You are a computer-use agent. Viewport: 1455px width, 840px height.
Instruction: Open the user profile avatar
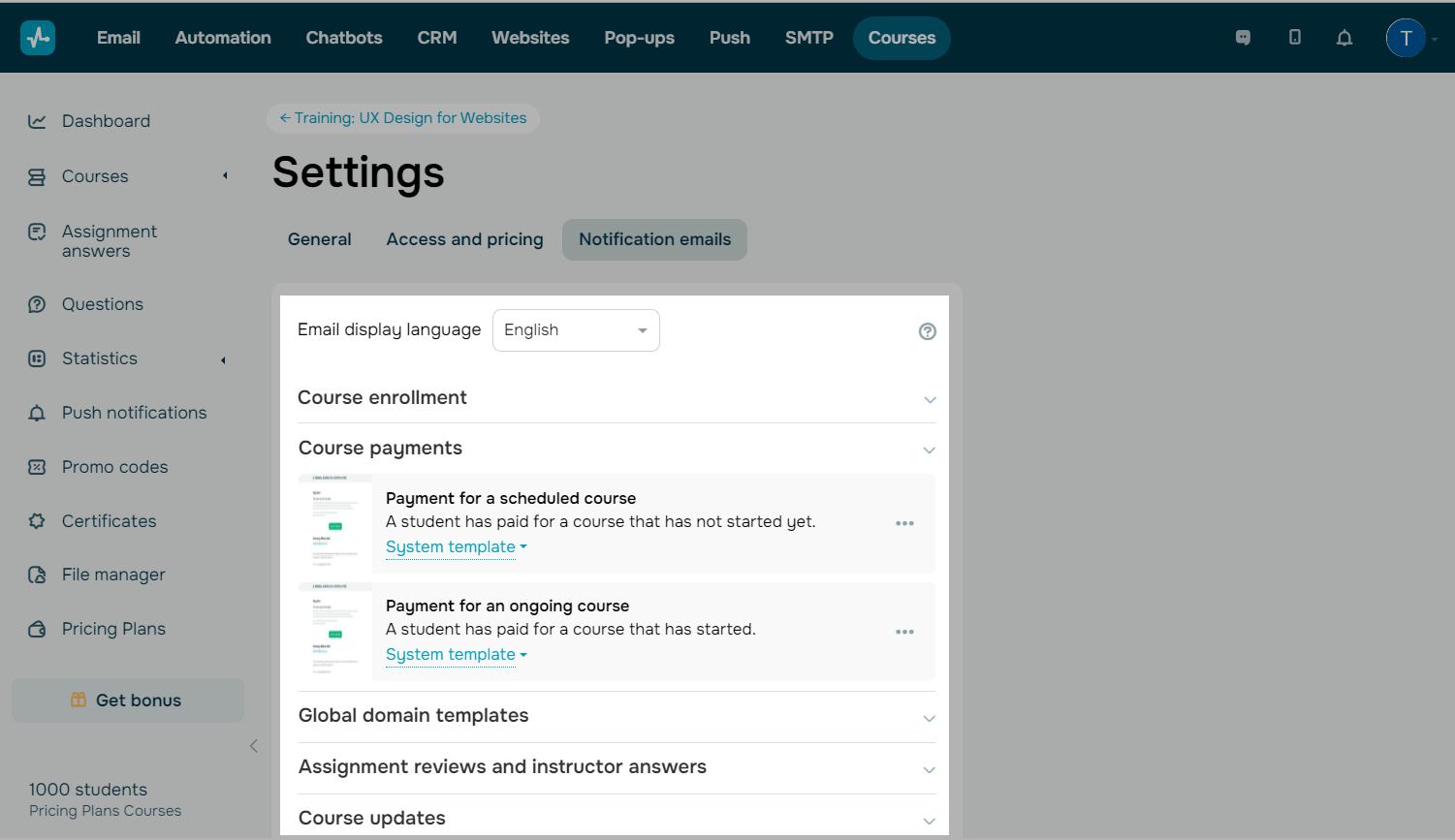coord(1405,38)
